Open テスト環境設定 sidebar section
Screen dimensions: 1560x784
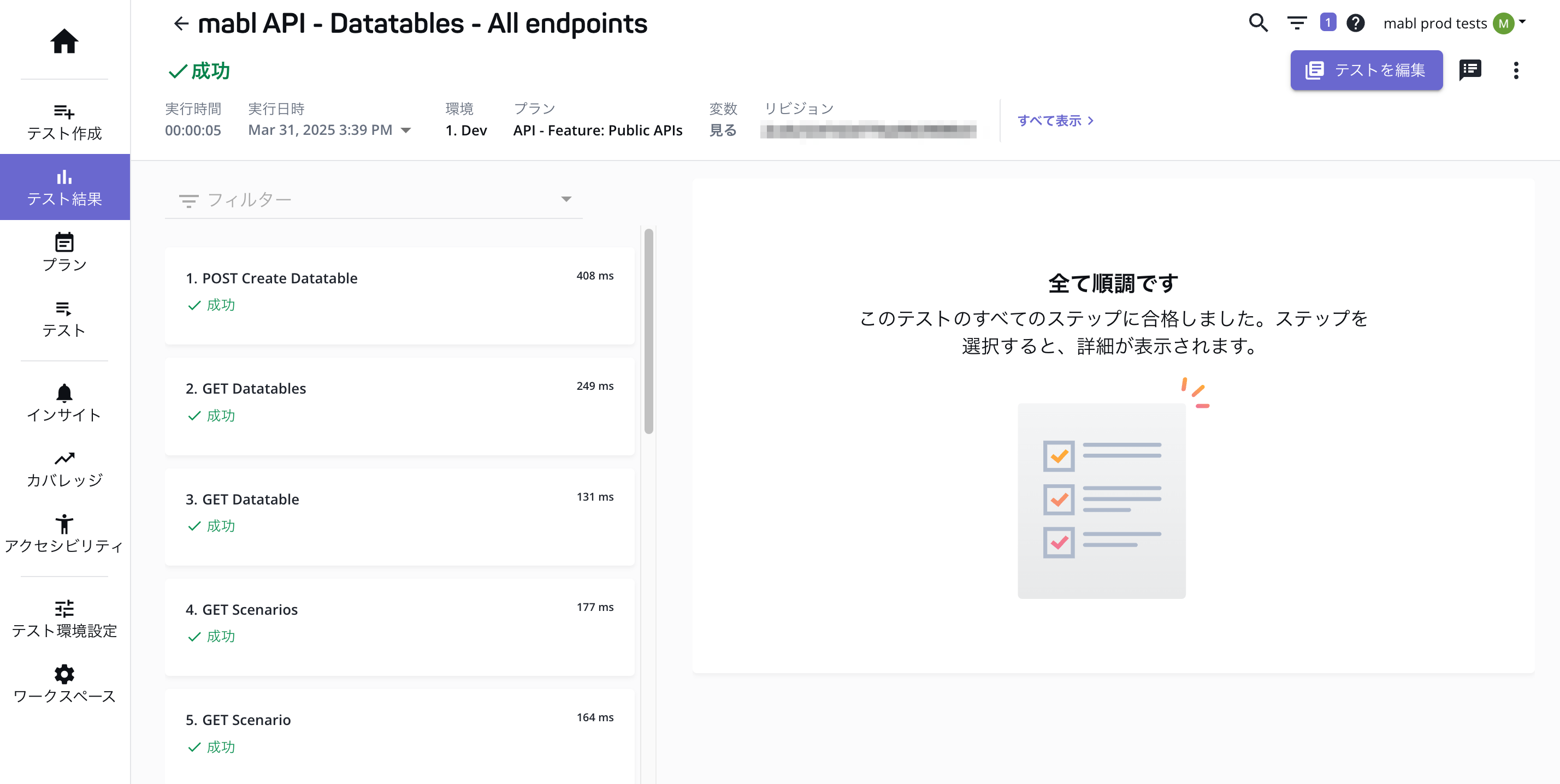(64, 619)
